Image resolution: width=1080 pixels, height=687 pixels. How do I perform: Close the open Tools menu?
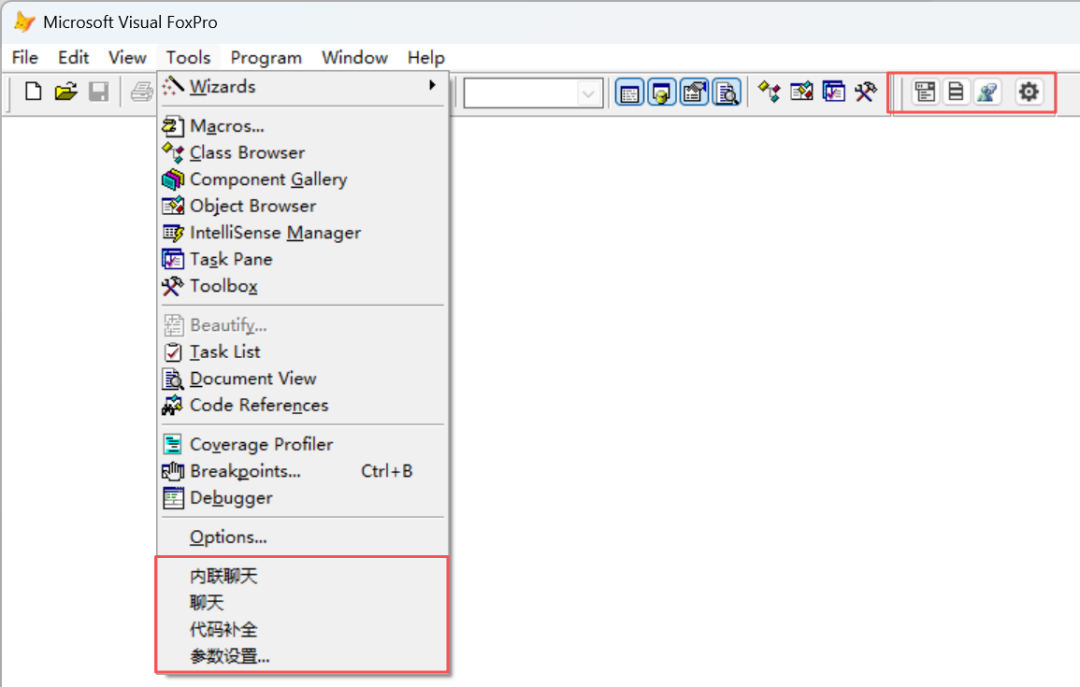(x=188, y=57)
